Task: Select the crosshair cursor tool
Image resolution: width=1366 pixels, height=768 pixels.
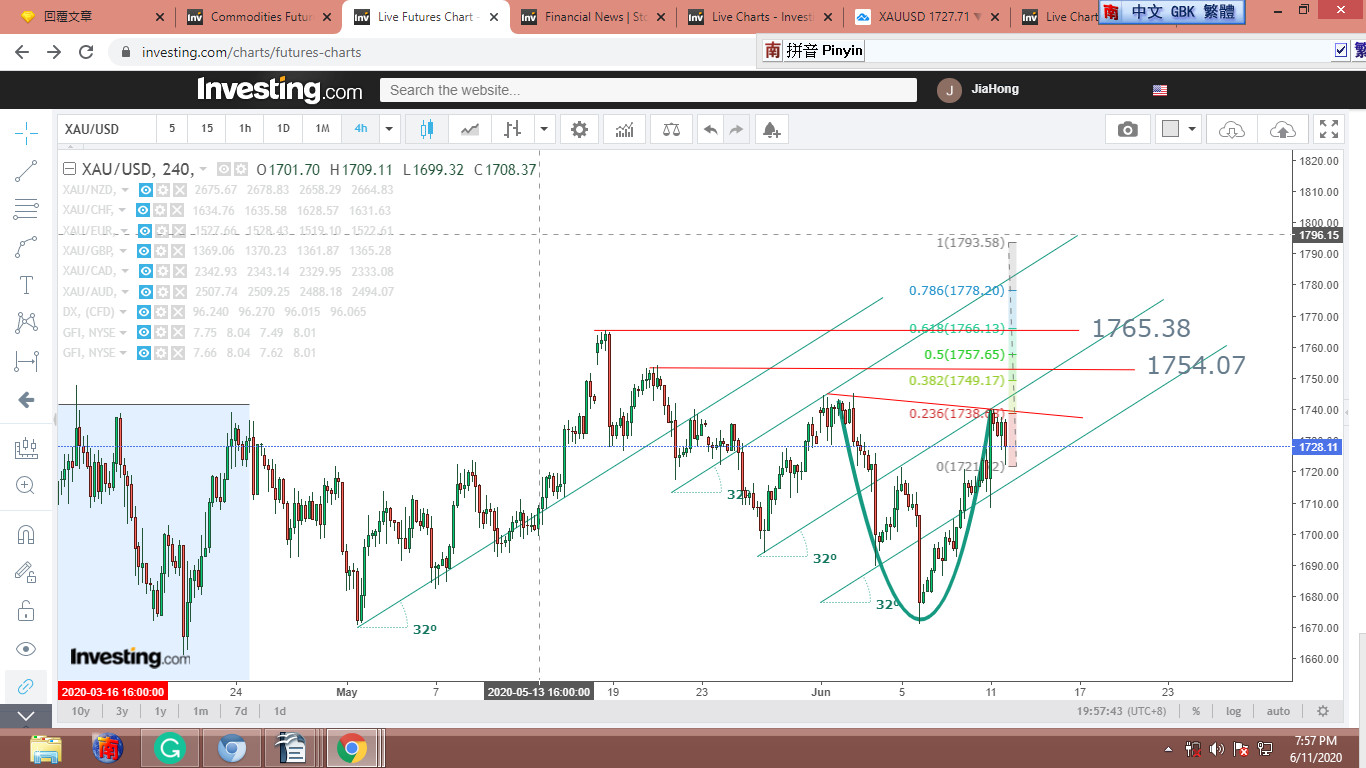Action: [26, 131]
